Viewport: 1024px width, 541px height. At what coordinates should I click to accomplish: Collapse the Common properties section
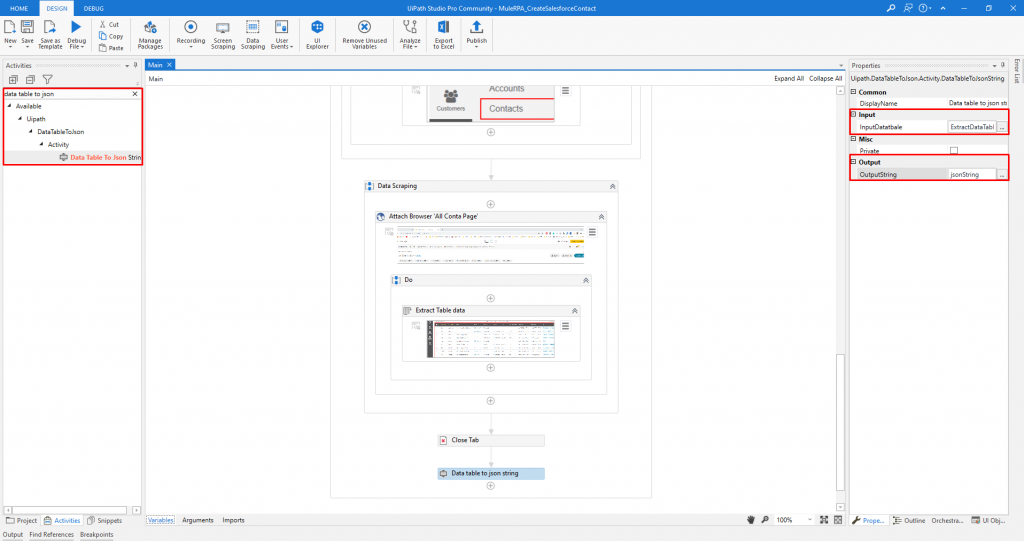854,92
